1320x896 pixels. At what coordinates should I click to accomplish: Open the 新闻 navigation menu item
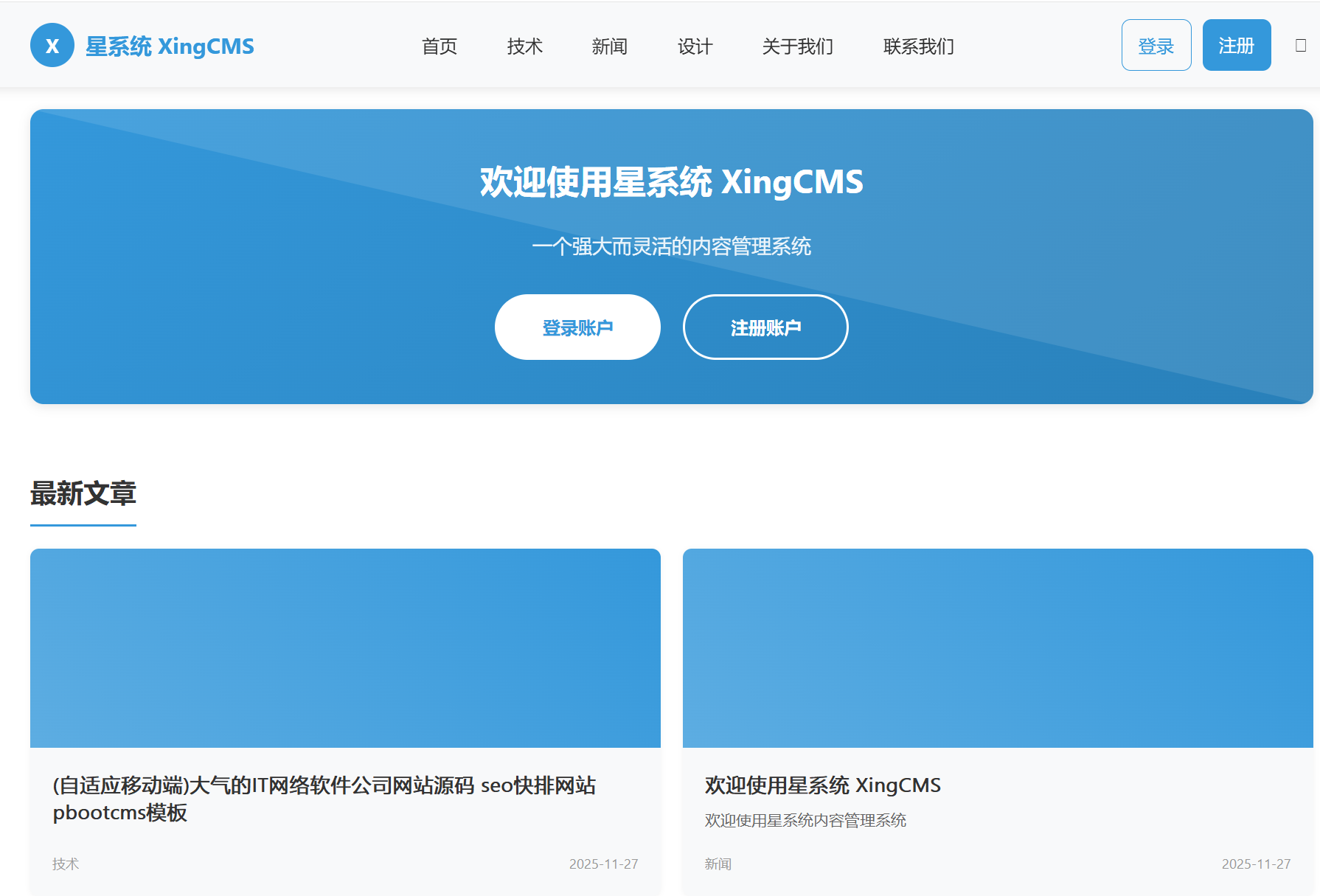tap(609, 46)
